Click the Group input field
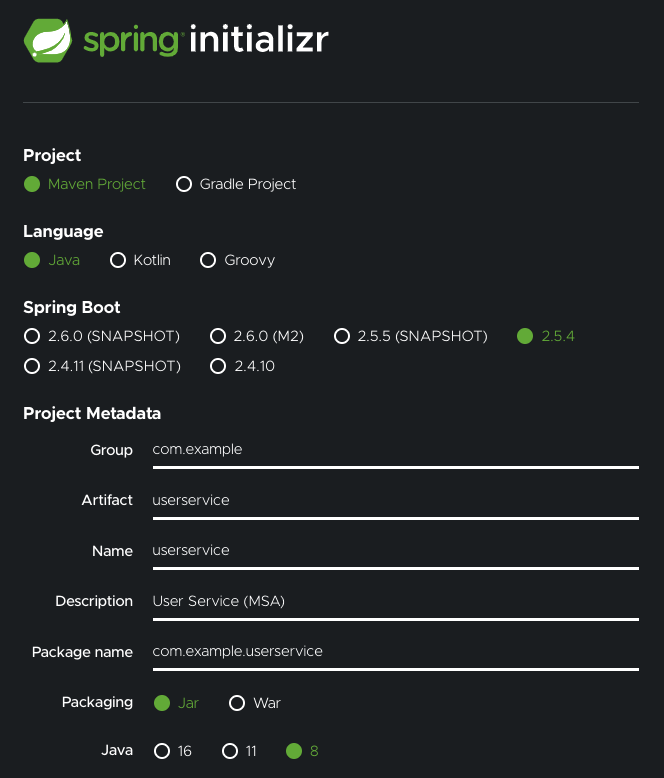 pyautogui.click(x=394, y=450)
